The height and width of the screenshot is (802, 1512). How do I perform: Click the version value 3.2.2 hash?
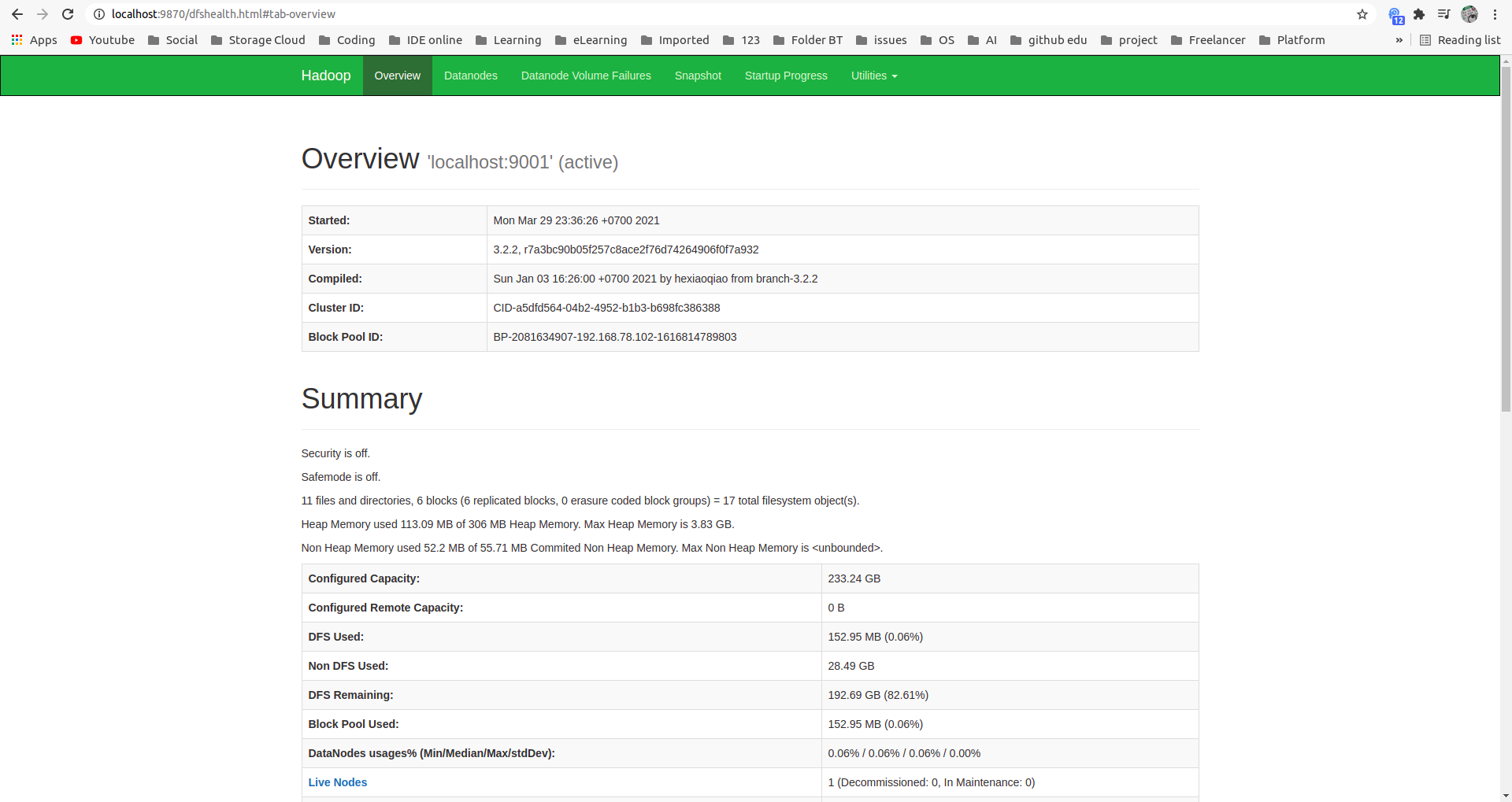coord(626,249)
